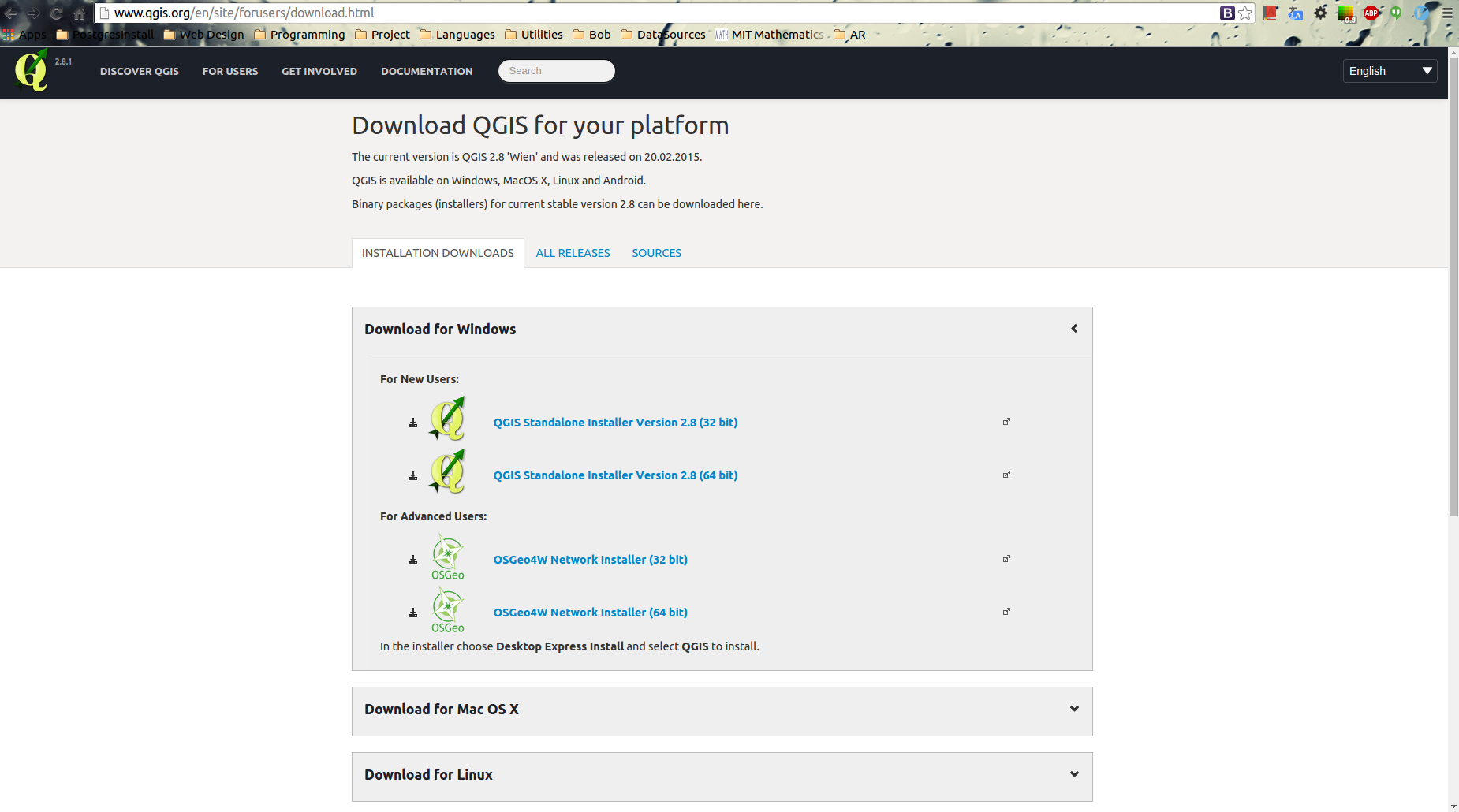Image resolution: width=1459 pixels, height=812 pixels.
Task: Click the external link icon for OSGeo4W 64 bit
Action: (1006, 612)
